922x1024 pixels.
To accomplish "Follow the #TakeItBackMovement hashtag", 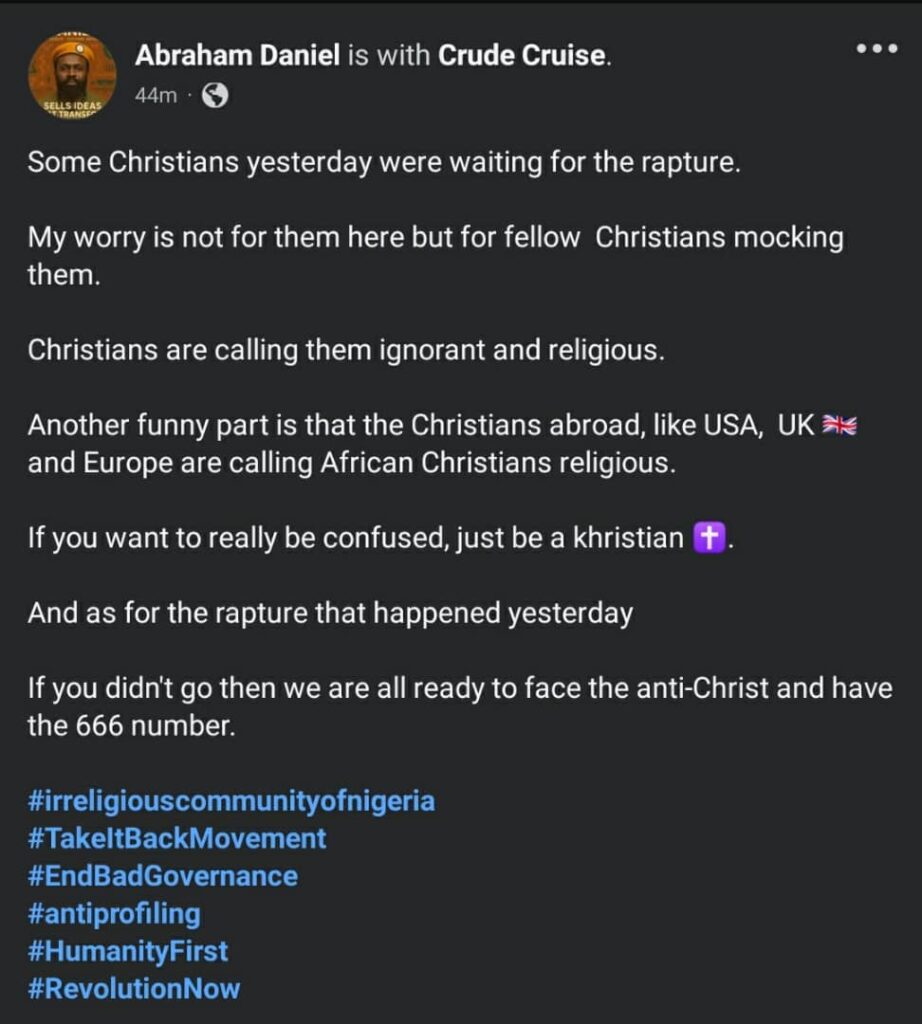I will pos(177,838).
